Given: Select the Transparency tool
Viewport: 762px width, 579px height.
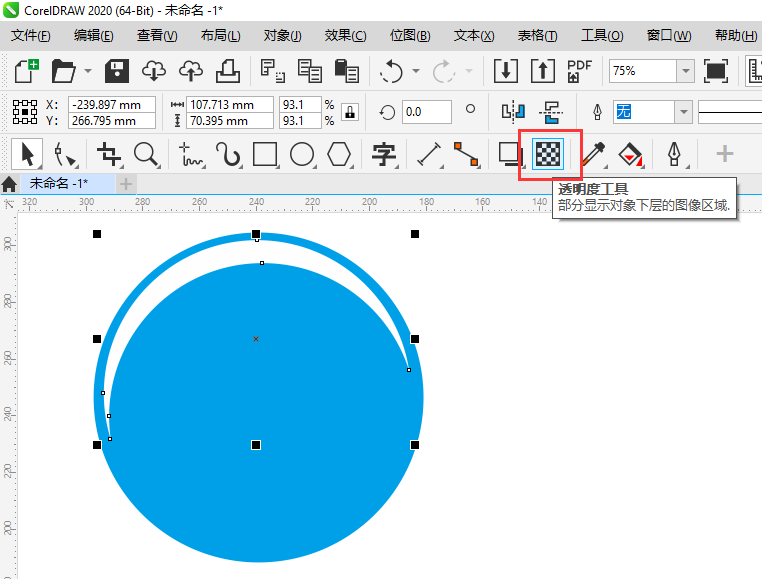Looking at the screenshot, I should pyautogui.click(x=548, y=154).
